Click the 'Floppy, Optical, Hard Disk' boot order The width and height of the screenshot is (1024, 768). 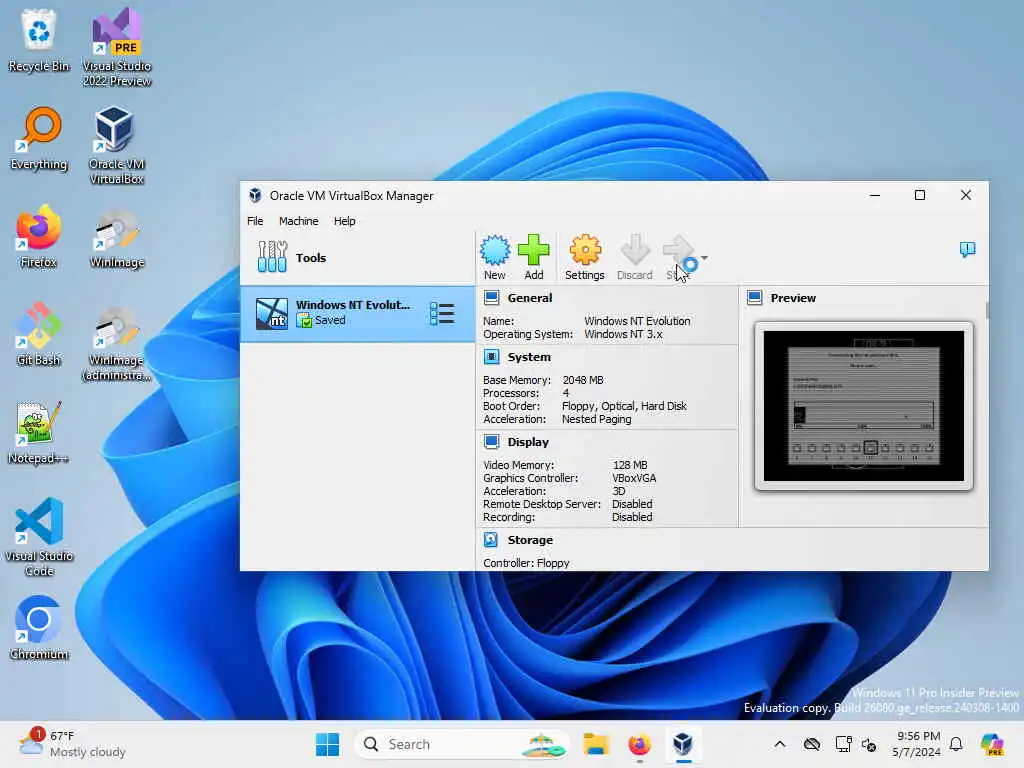click(624, 406)
